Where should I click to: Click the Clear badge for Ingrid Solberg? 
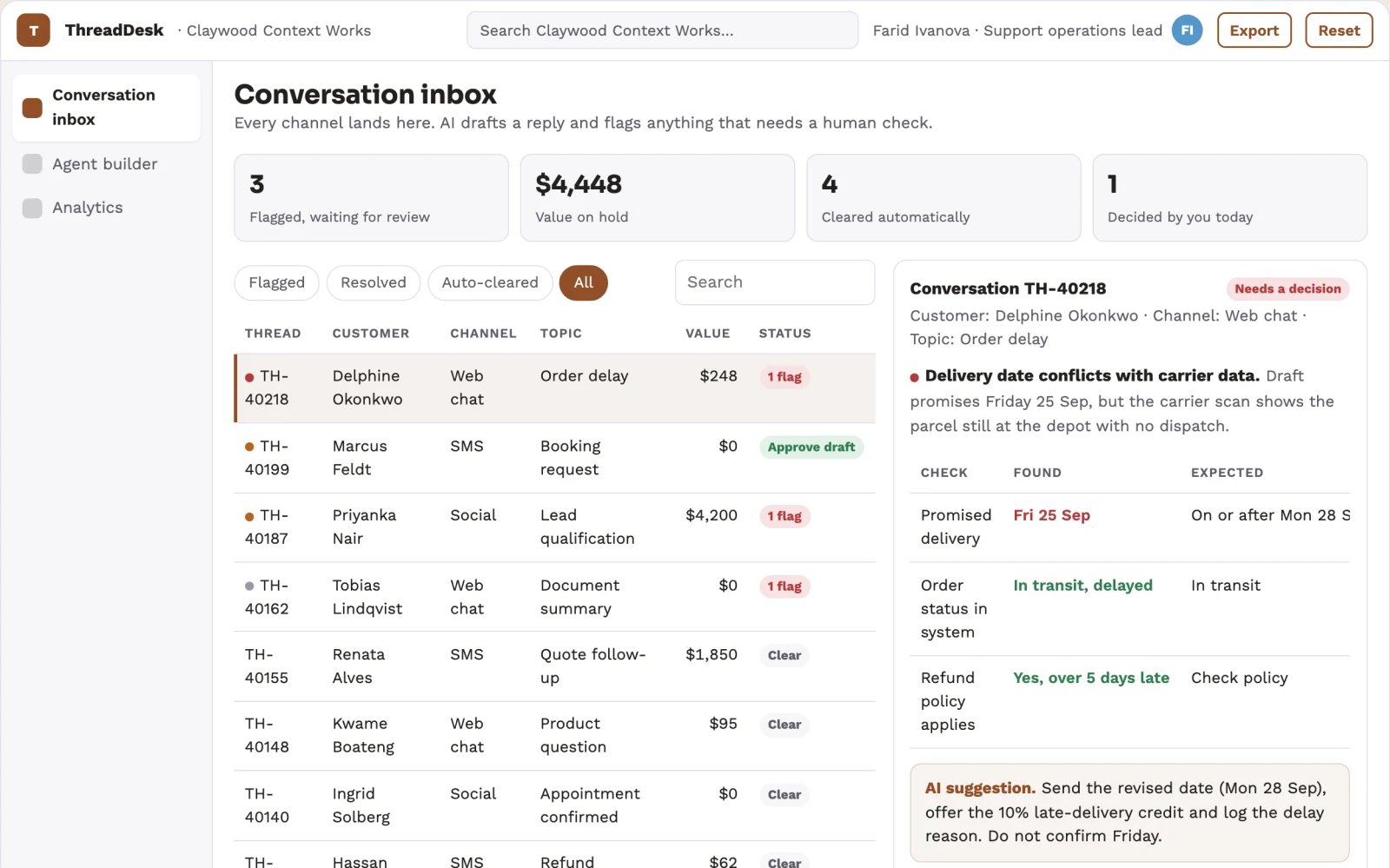coord(784,795)
